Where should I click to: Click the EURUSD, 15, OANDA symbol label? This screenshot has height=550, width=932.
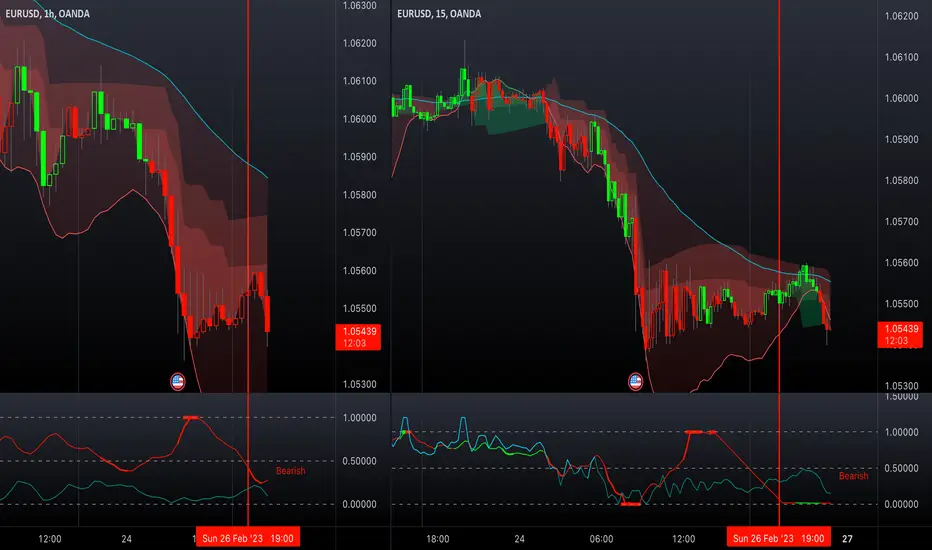pos(439,14)
